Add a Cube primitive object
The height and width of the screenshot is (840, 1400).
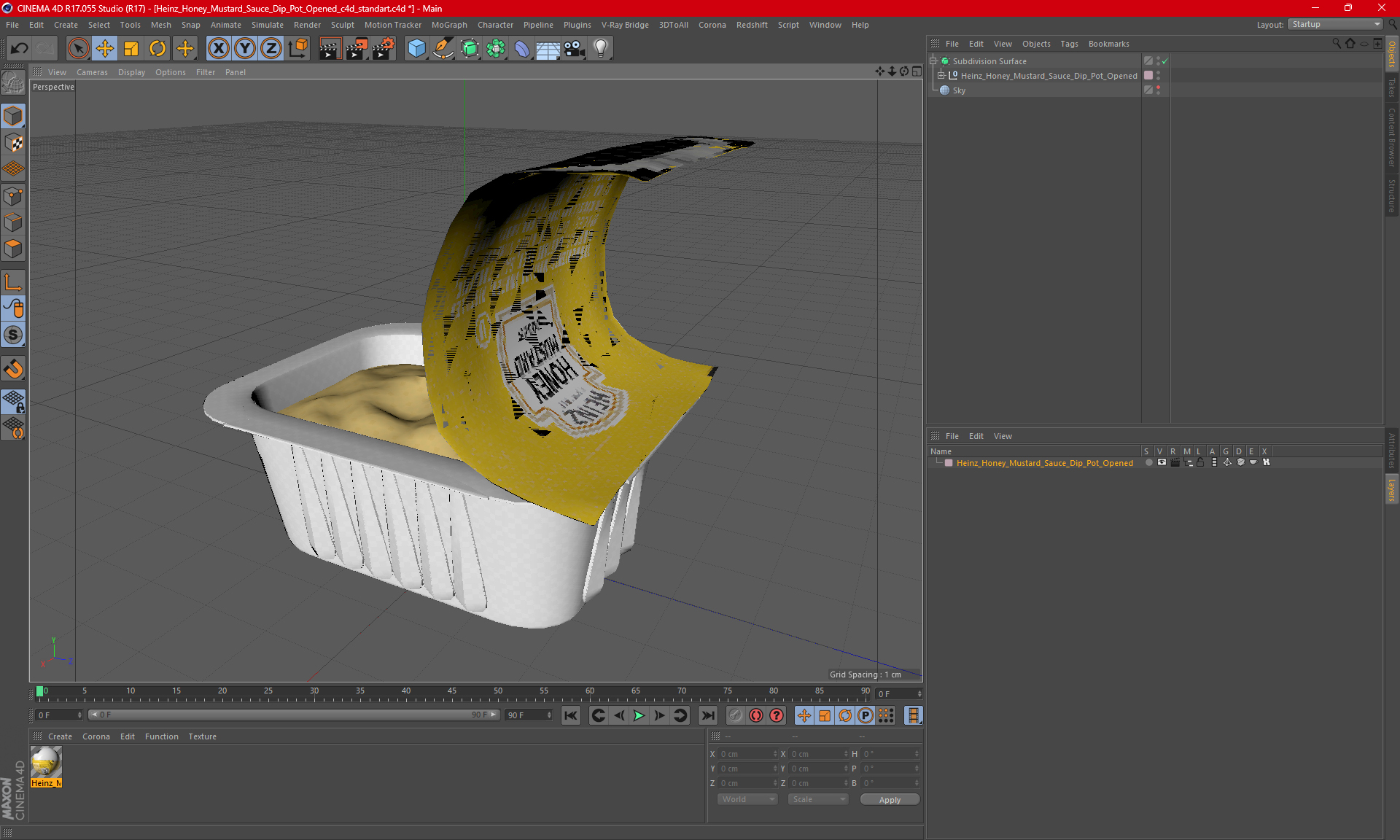click(x=416, y=49)
